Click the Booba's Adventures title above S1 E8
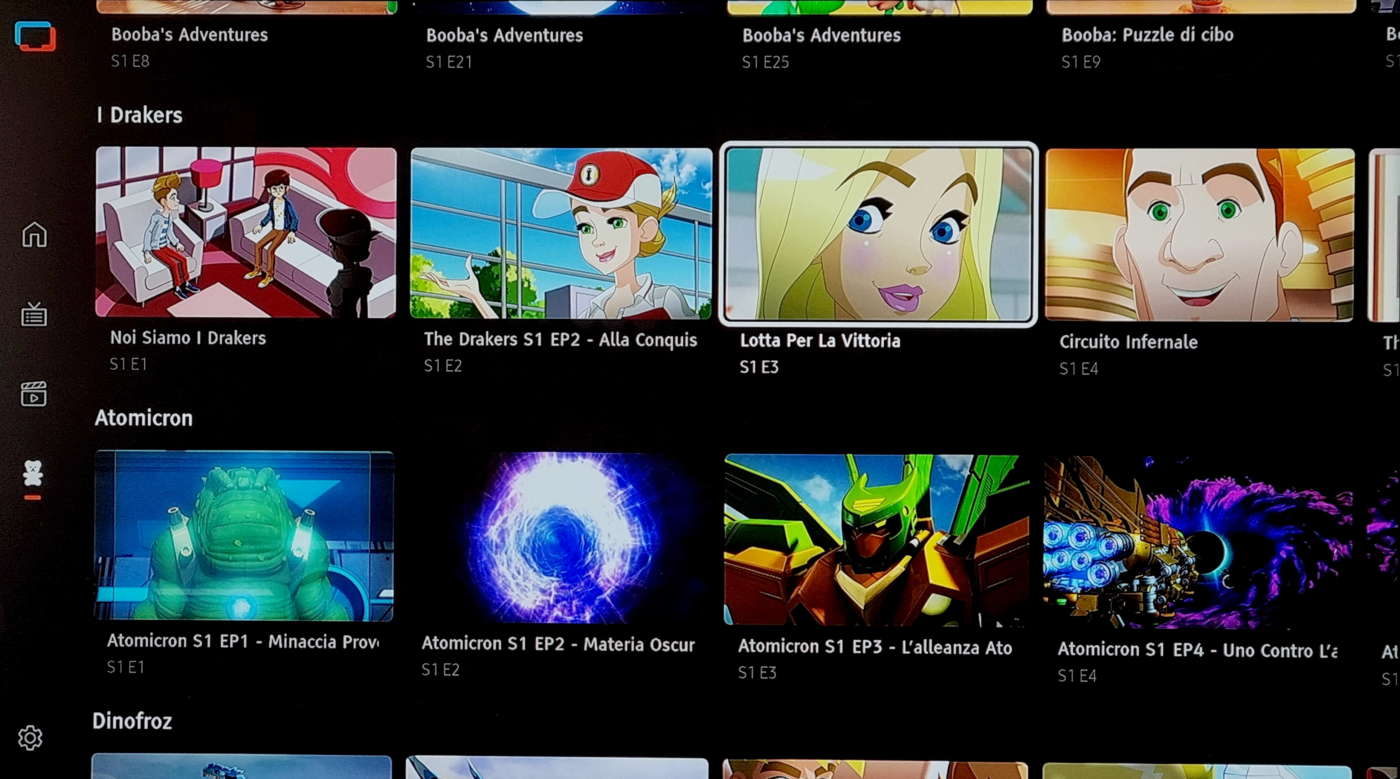Viewport: 1400px width, 779px height. tap(190, 35)
